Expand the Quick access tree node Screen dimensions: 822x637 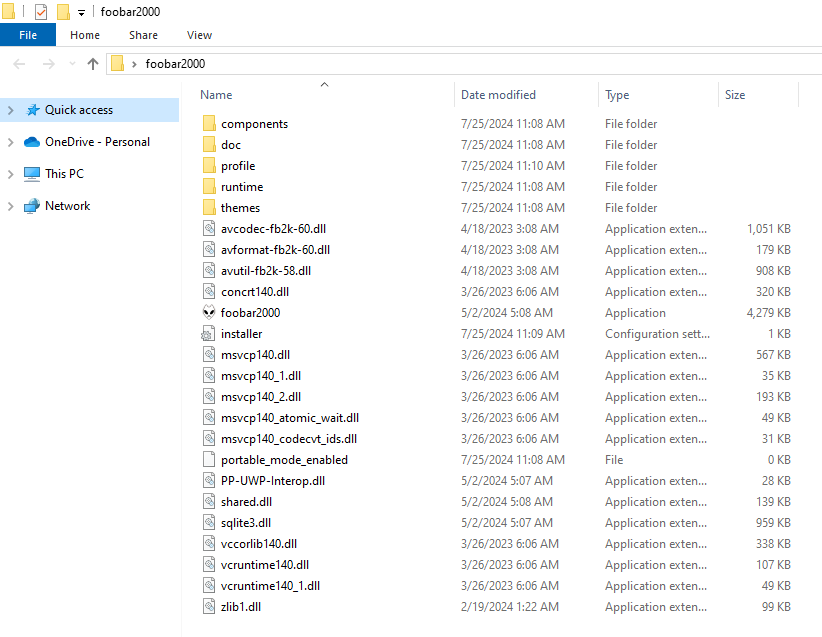(11, 110)
